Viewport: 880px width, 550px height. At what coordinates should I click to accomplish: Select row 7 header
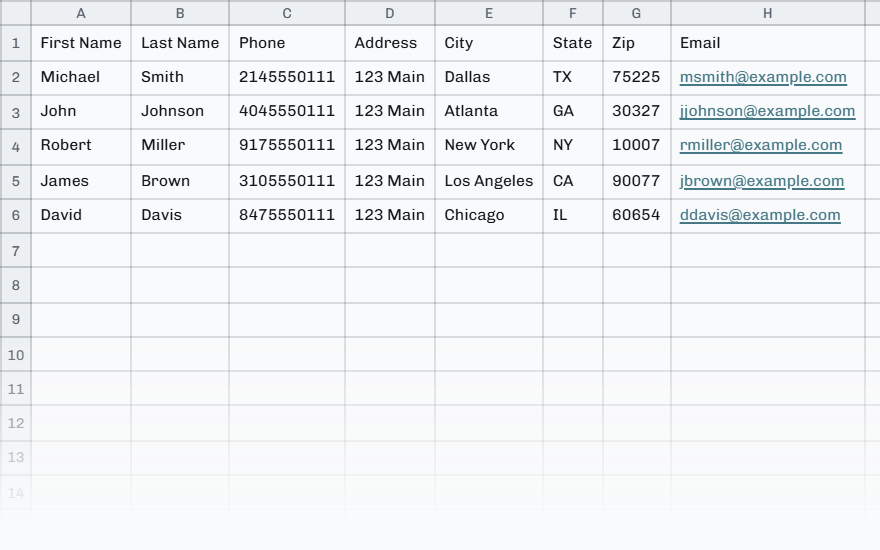pyautogui.click(x=16, y=250)
